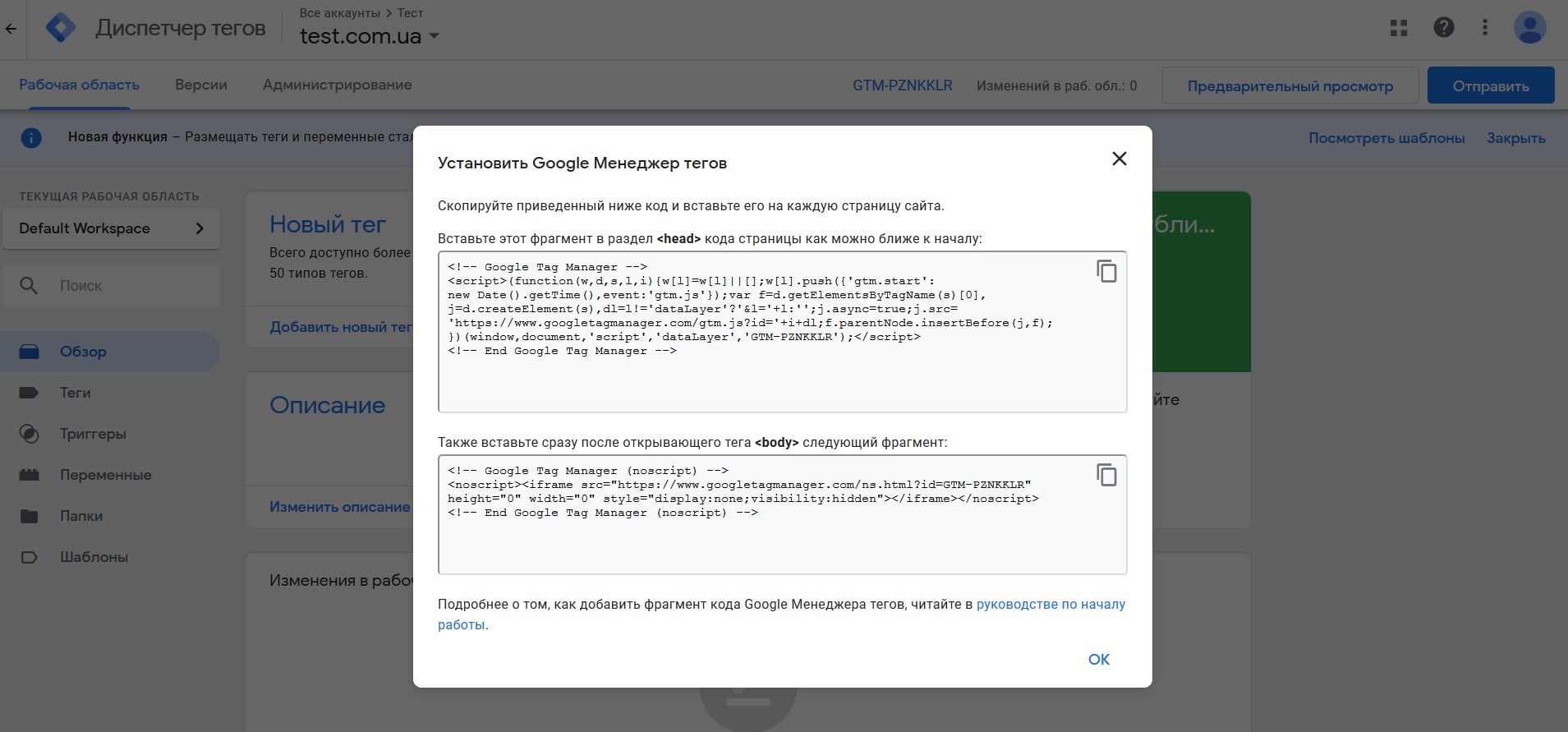The width and height of the screenshot is (1568, 732).
Task: Go back using the left arrow
Action: tap(11, 29)
